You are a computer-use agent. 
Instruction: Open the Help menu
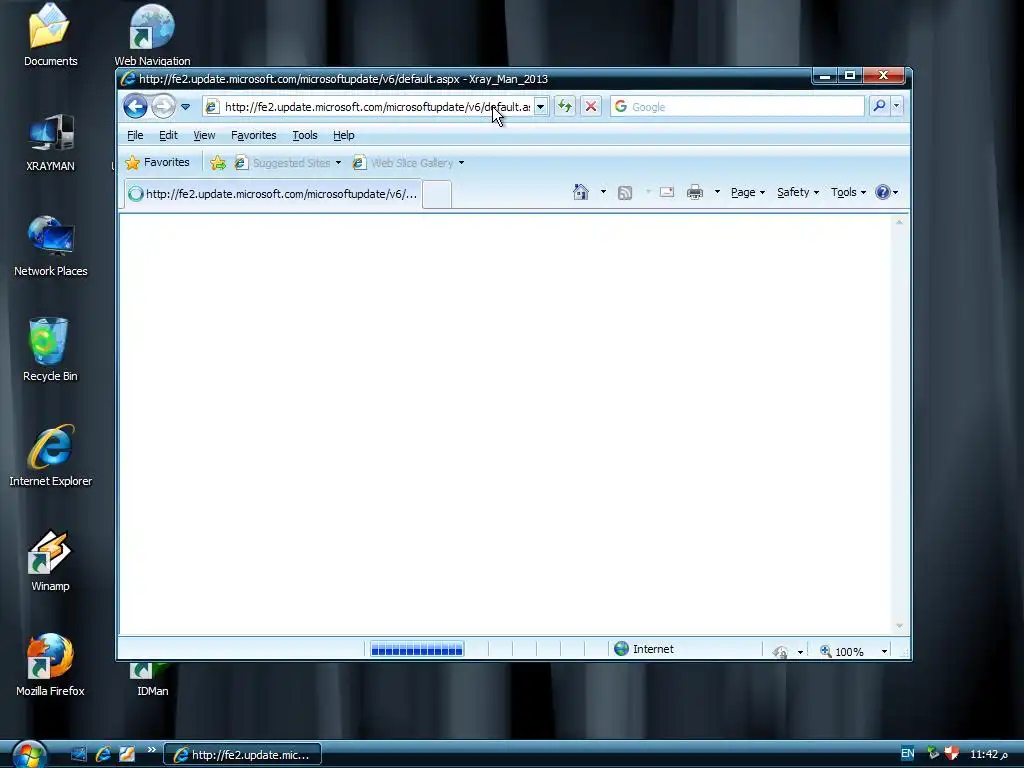[344, 135]
